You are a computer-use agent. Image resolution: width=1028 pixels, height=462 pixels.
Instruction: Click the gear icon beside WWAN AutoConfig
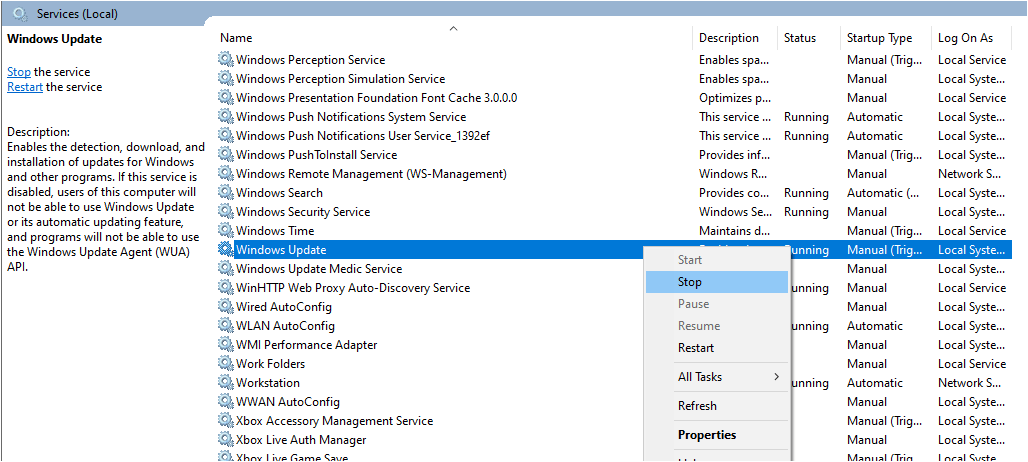pos(226,402)
